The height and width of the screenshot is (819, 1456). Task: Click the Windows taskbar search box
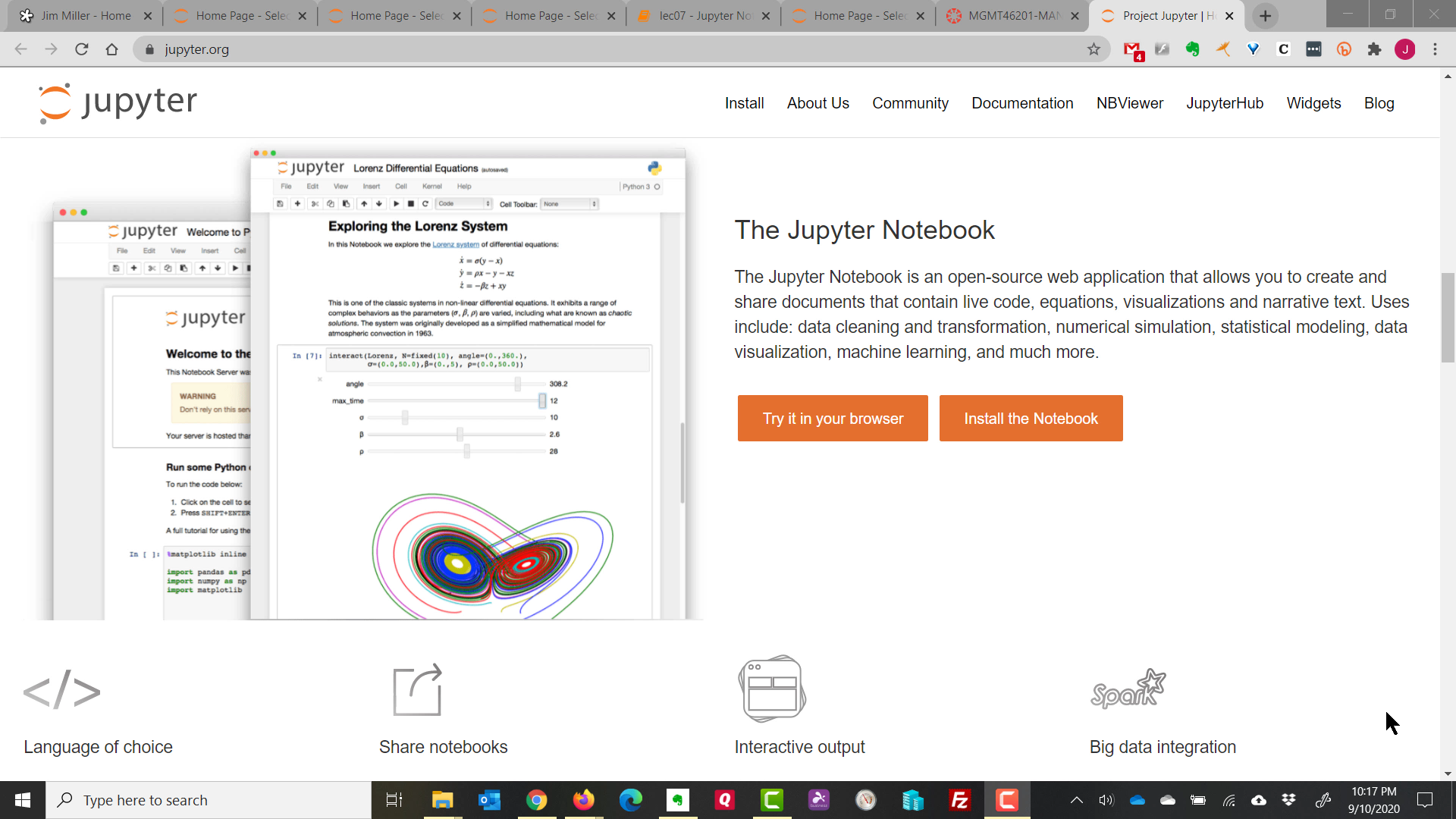[x=209, y=800]
